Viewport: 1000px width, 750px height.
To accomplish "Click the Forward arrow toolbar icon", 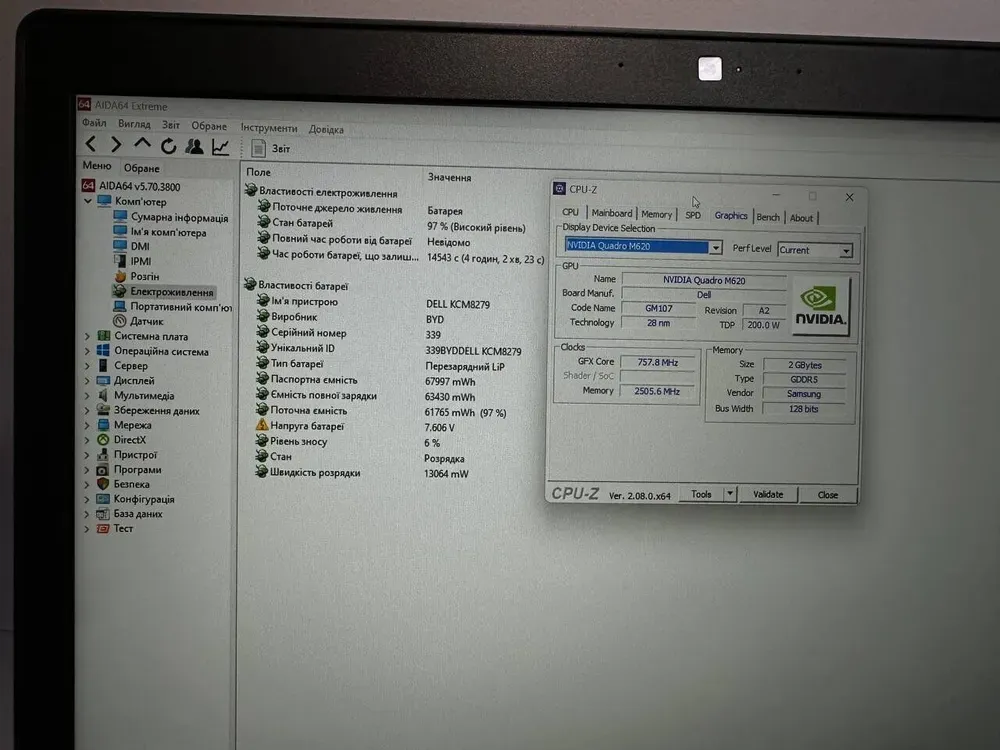I will [x=116, y=146].
